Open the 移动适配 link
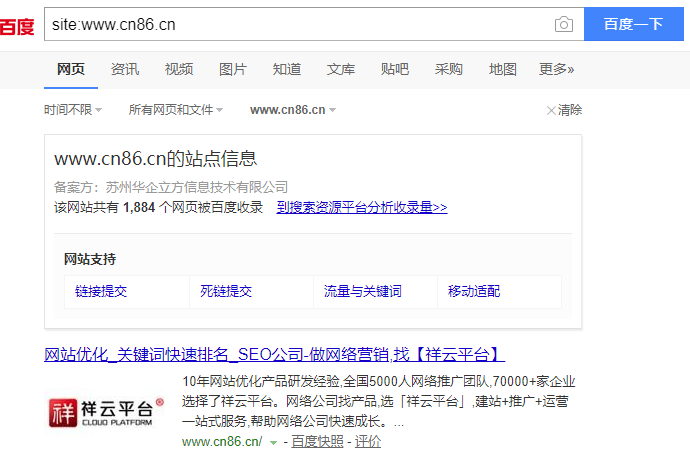The image size is (690, 462). (474, 291)
